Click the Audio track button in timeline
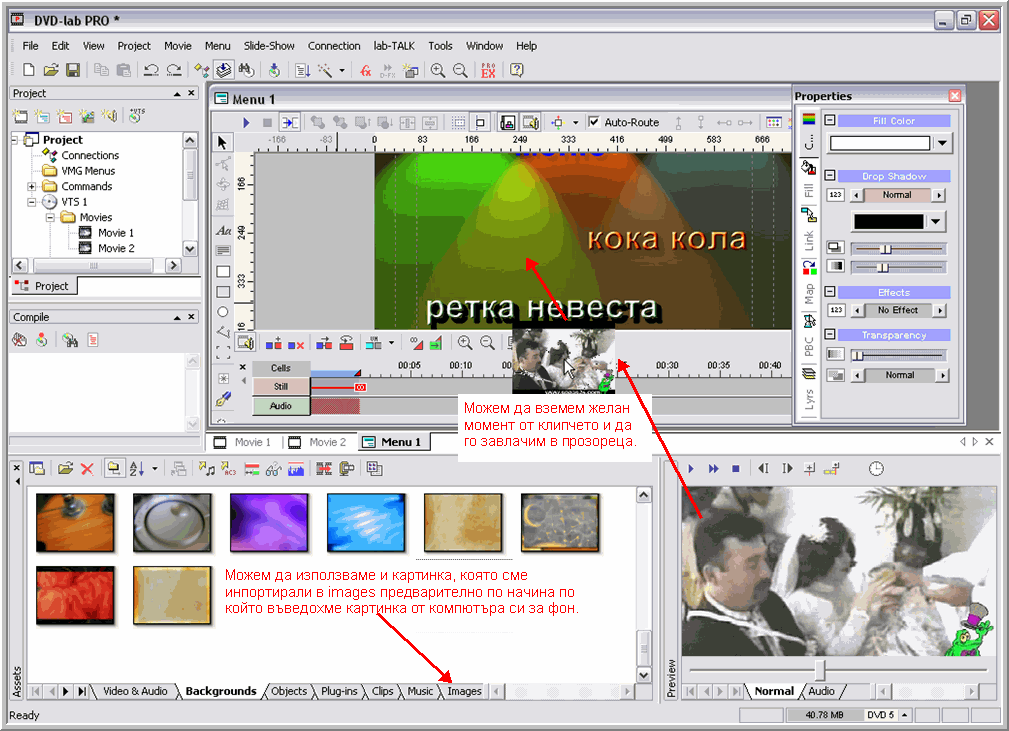The height and width of the screenshot is (731, 1009). point(281,406)
